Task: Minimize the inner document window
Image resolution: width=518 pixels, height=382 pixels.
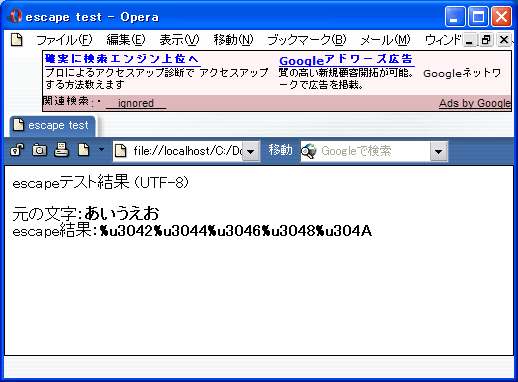Action: coord(469,40)
